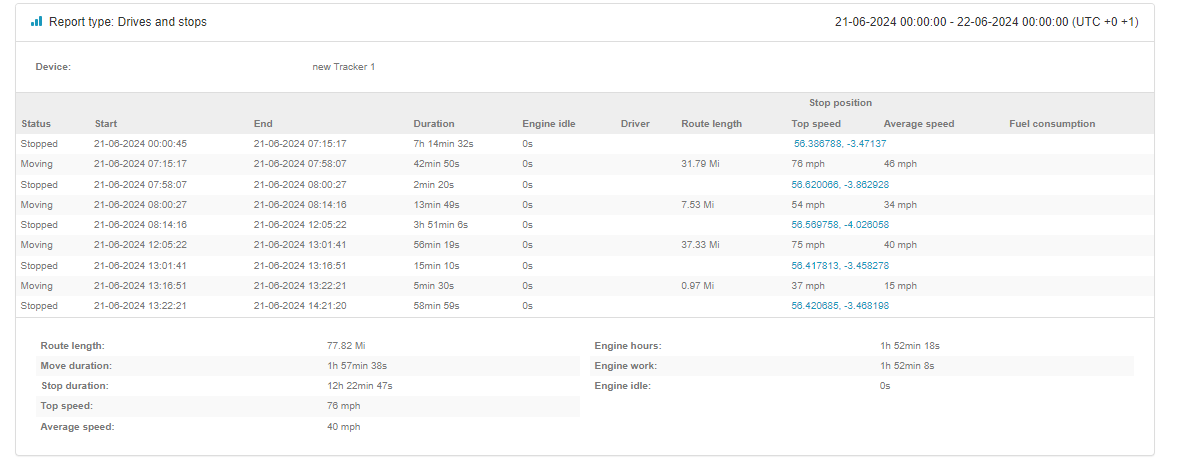
Task: Click the Route length column header
Action: 711,124
